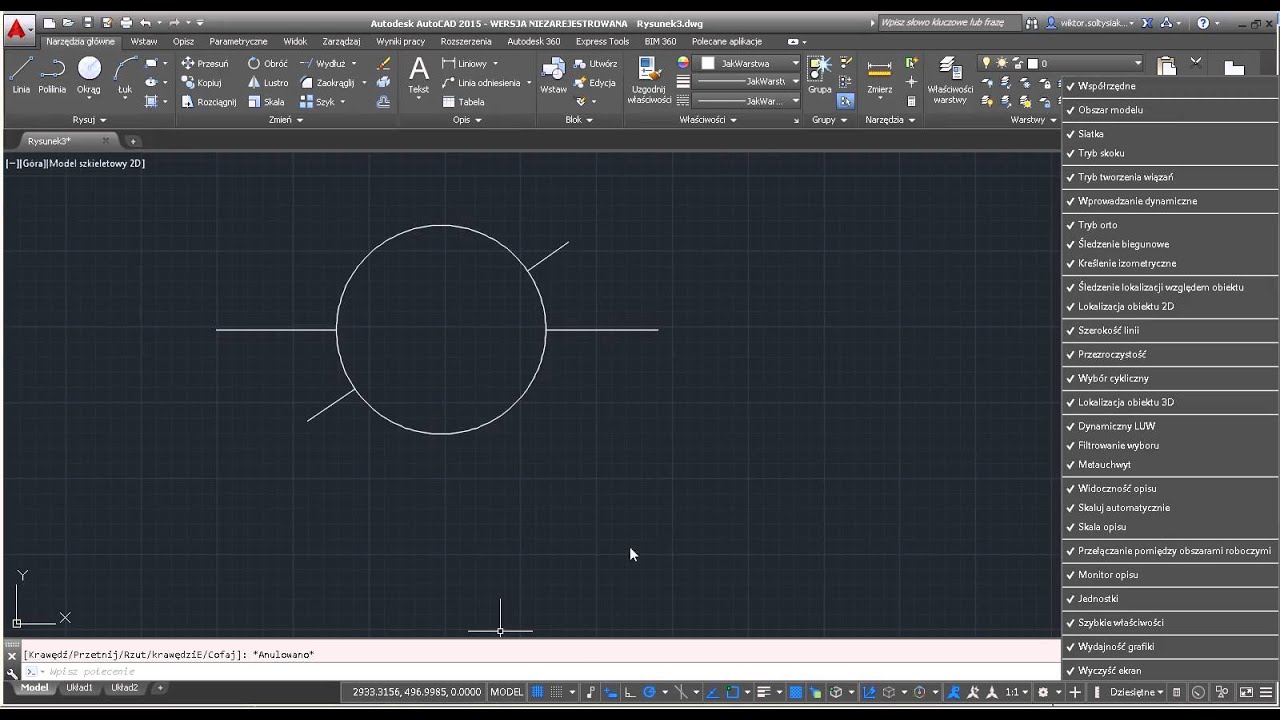
Task: Click the Obróć rotate tool
Action: (x=268, y=63)
